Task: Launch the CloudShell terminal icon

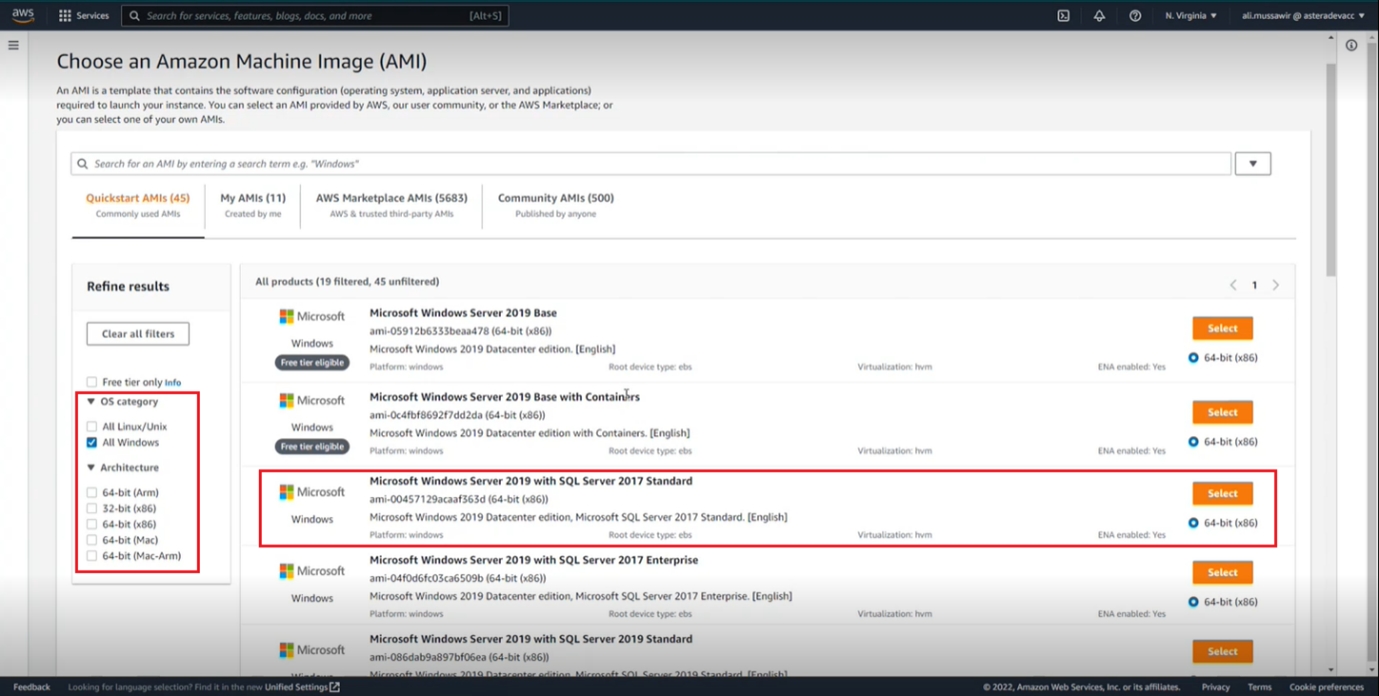Action: click(1063, 16)
